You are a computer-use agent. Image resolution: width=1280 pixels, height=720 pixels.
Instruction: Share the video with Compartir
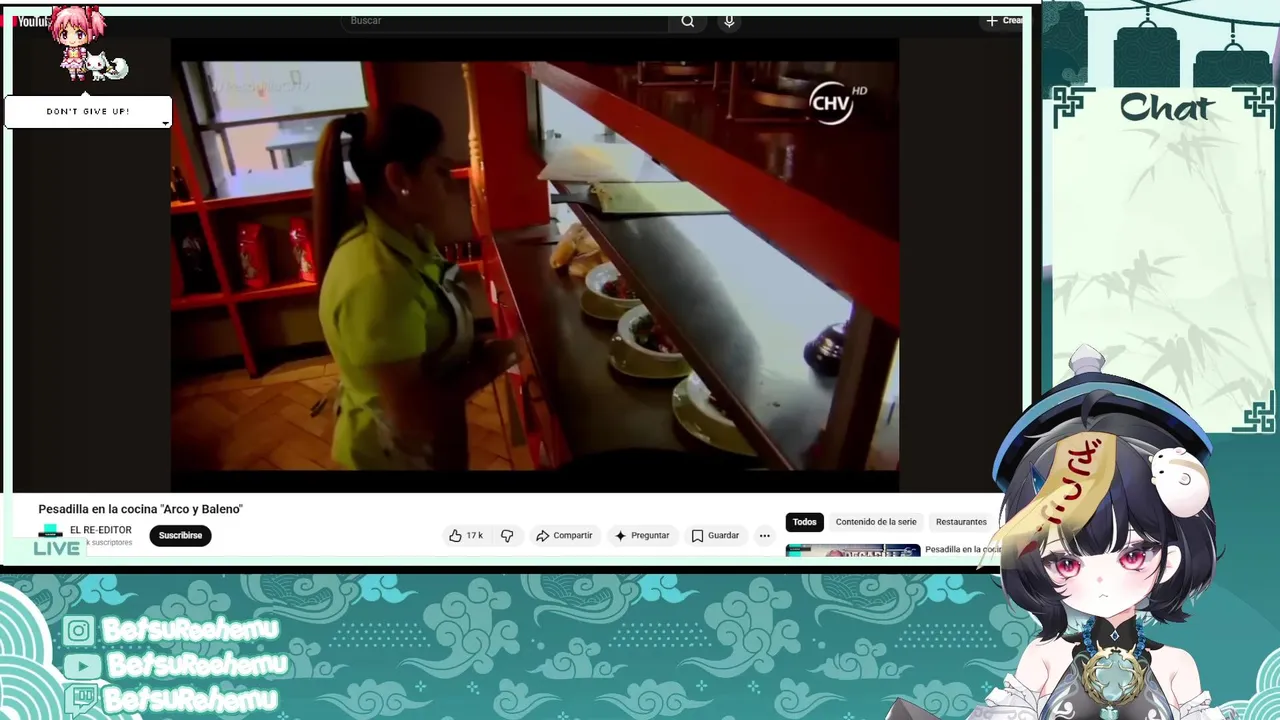[x=564, y=536]
